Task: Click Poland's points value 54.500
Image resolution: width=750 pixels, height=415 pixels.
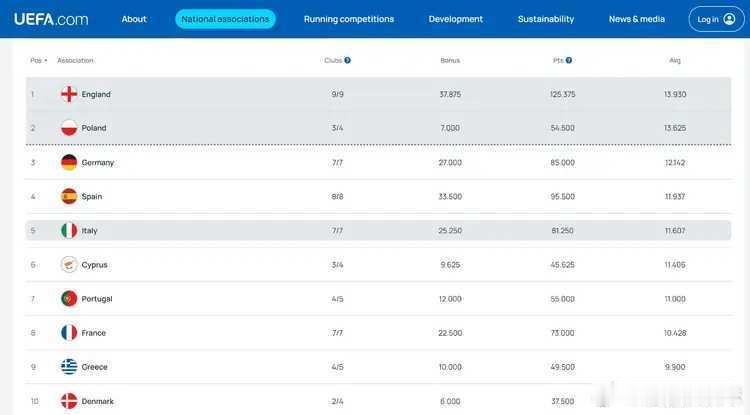Action: coord(562,128)
